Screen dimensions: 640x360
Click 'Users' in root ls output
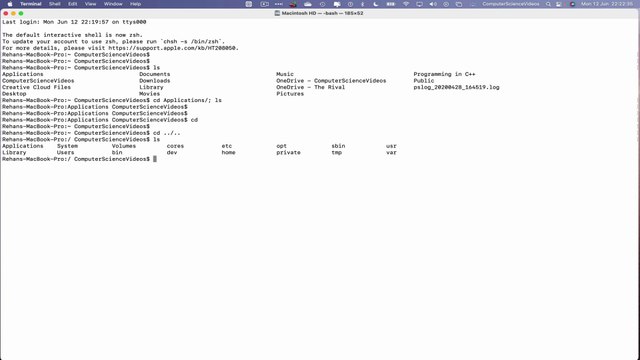pyautogui.click(x=65, y=153)
